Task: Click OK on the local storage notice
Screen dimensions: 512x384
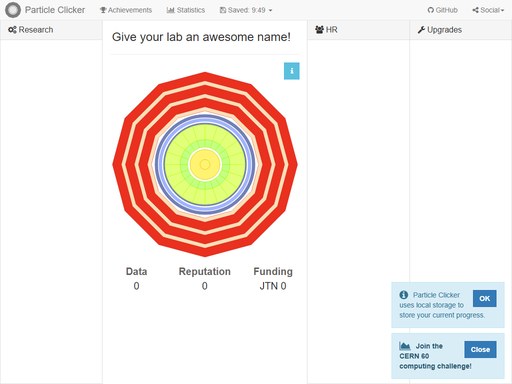Action: pos(484,298)
